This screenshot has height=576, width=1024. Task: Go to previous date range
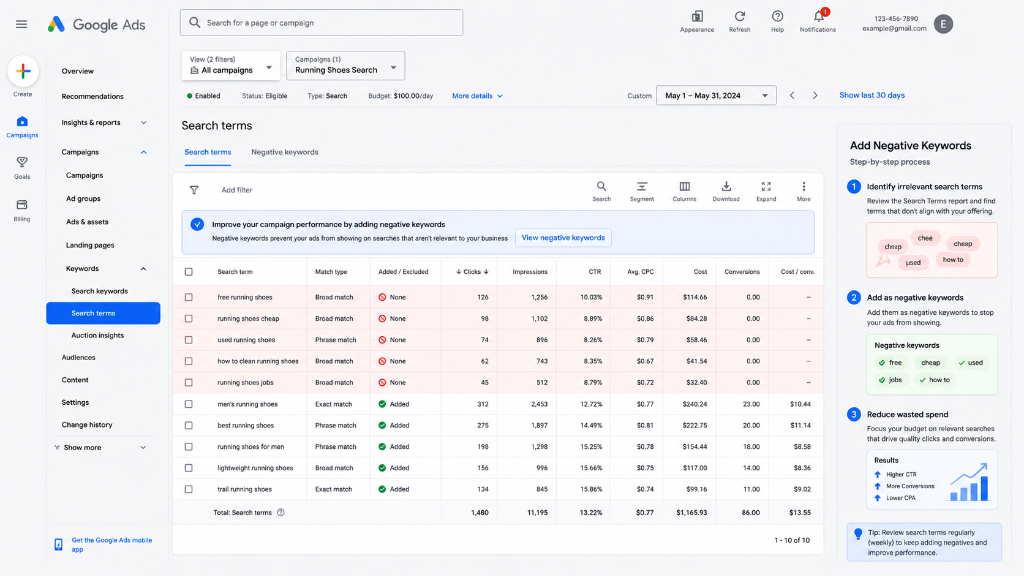coord(792,95)
